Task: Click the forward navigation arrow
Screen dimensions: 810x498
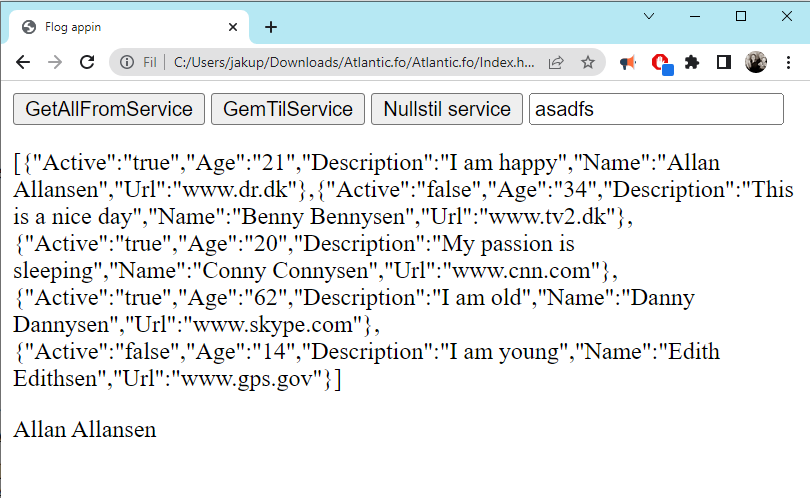Action: coord(55,63)
